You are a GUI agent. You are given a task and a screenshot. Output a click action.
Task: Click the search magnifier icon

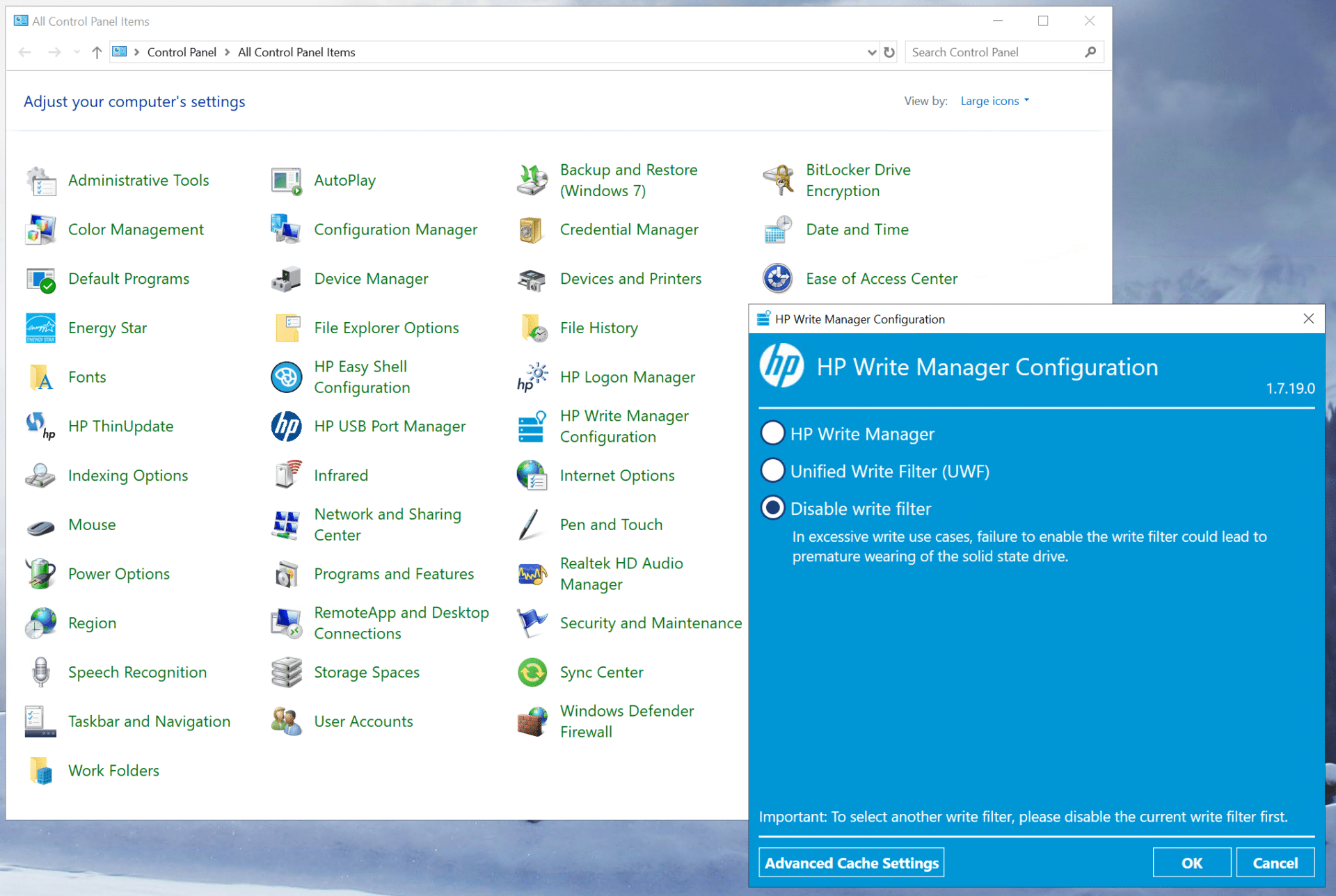(1090, 52)
